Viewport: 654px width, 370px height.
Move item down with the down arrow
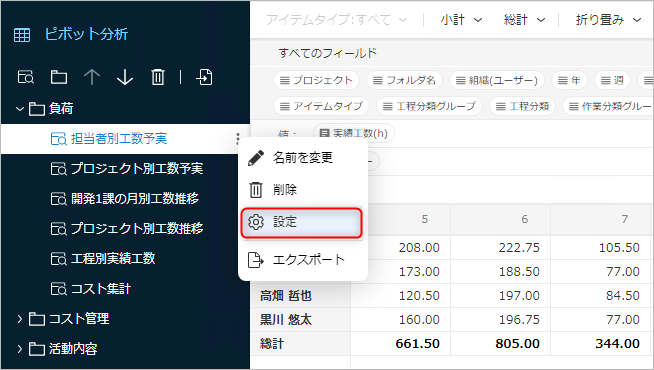coord(125,77)
